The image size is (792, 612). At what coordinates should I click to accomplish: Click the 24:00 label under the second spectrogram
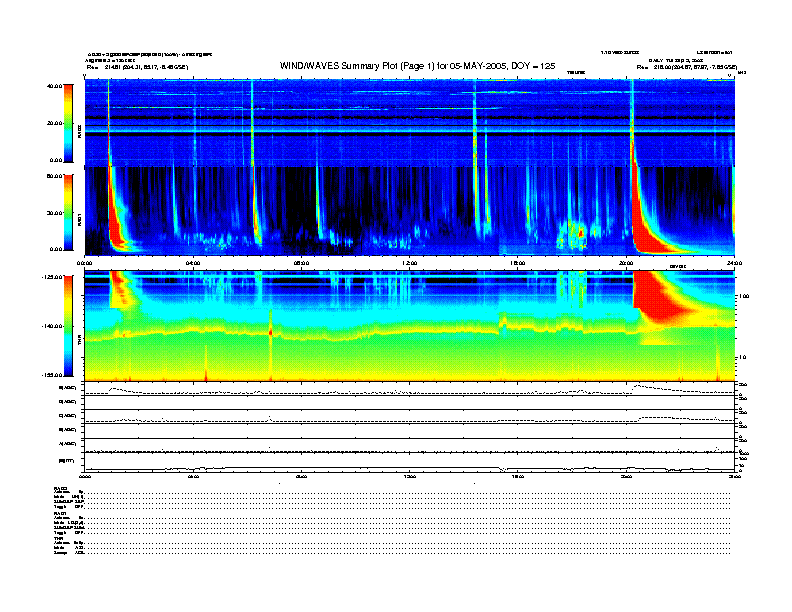(x=734, y=263)
